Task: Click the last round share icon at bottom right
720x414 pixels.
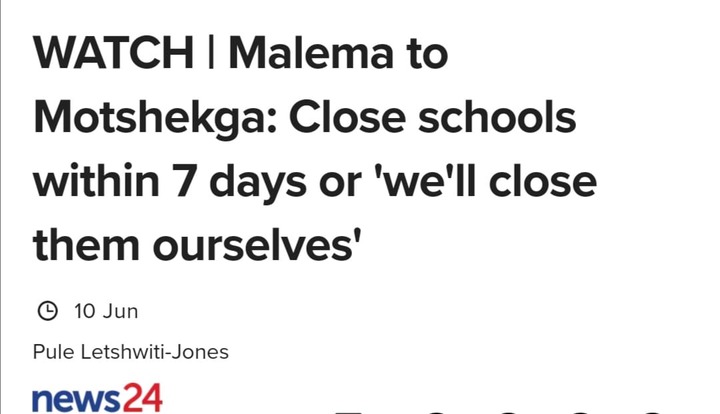Action: coord(651,410)
